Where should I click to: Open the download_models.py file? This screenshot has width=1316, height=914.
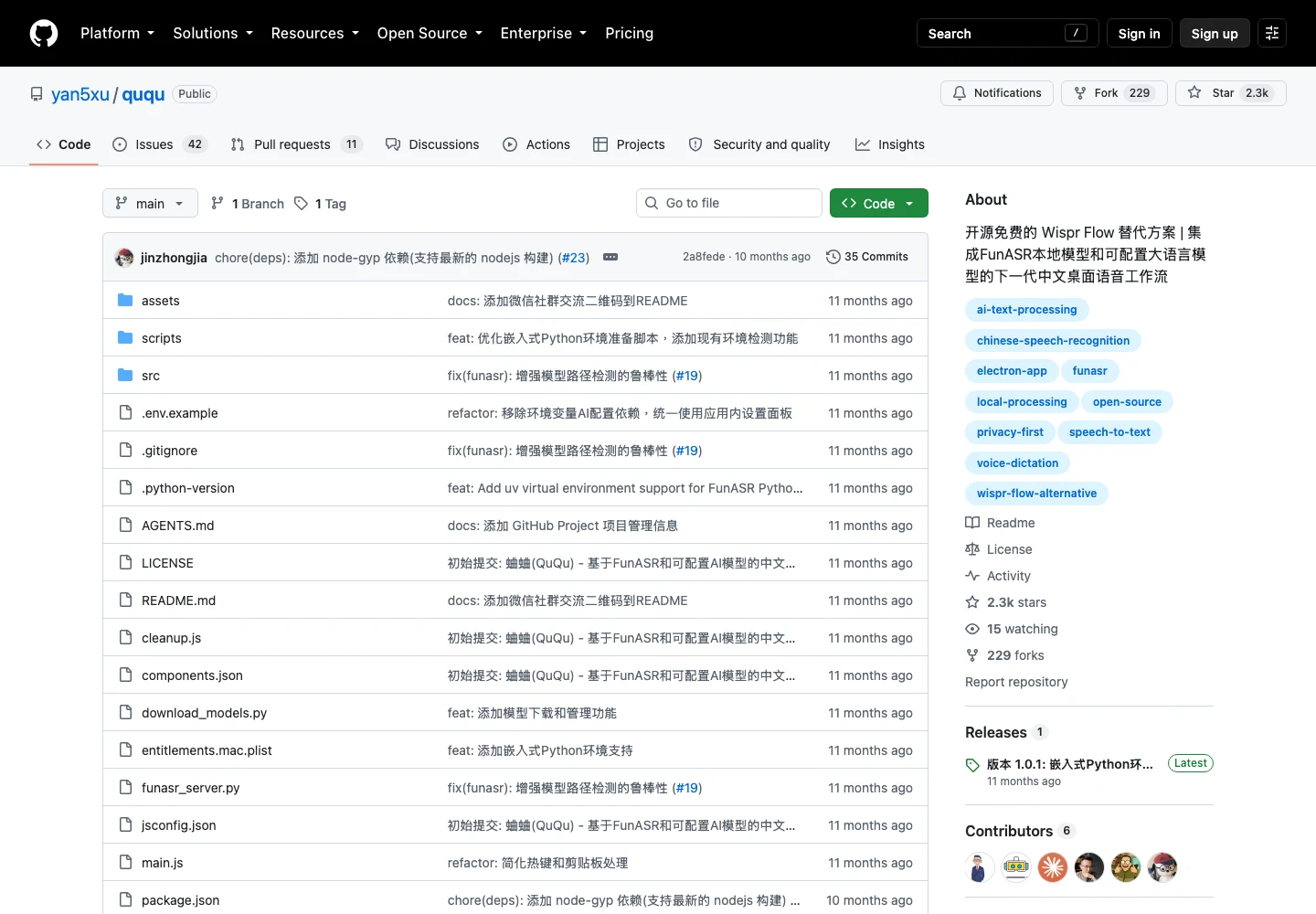204,713
